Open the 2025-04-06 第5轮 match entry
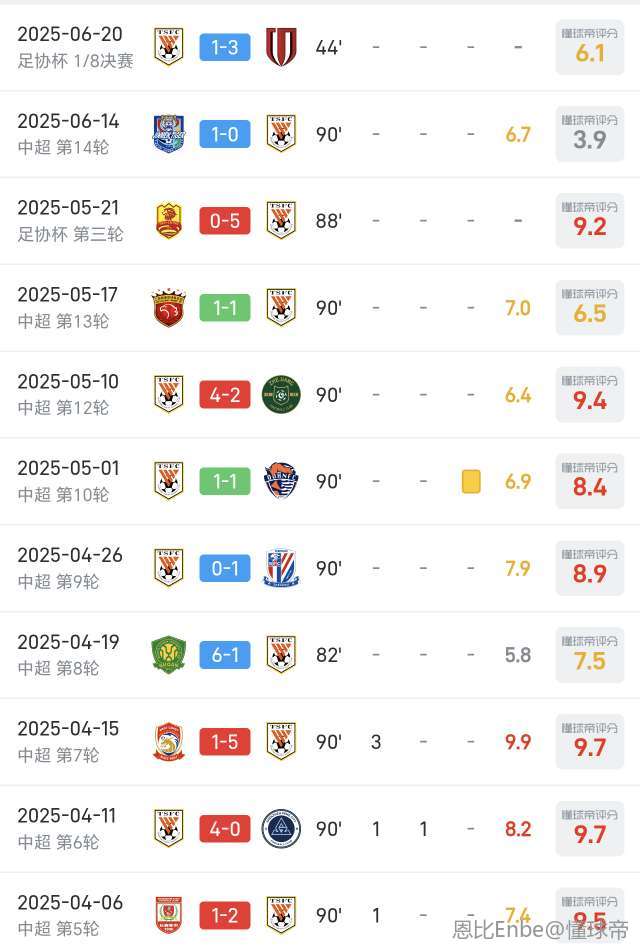640x952 pixels. (x=320, y=913)
